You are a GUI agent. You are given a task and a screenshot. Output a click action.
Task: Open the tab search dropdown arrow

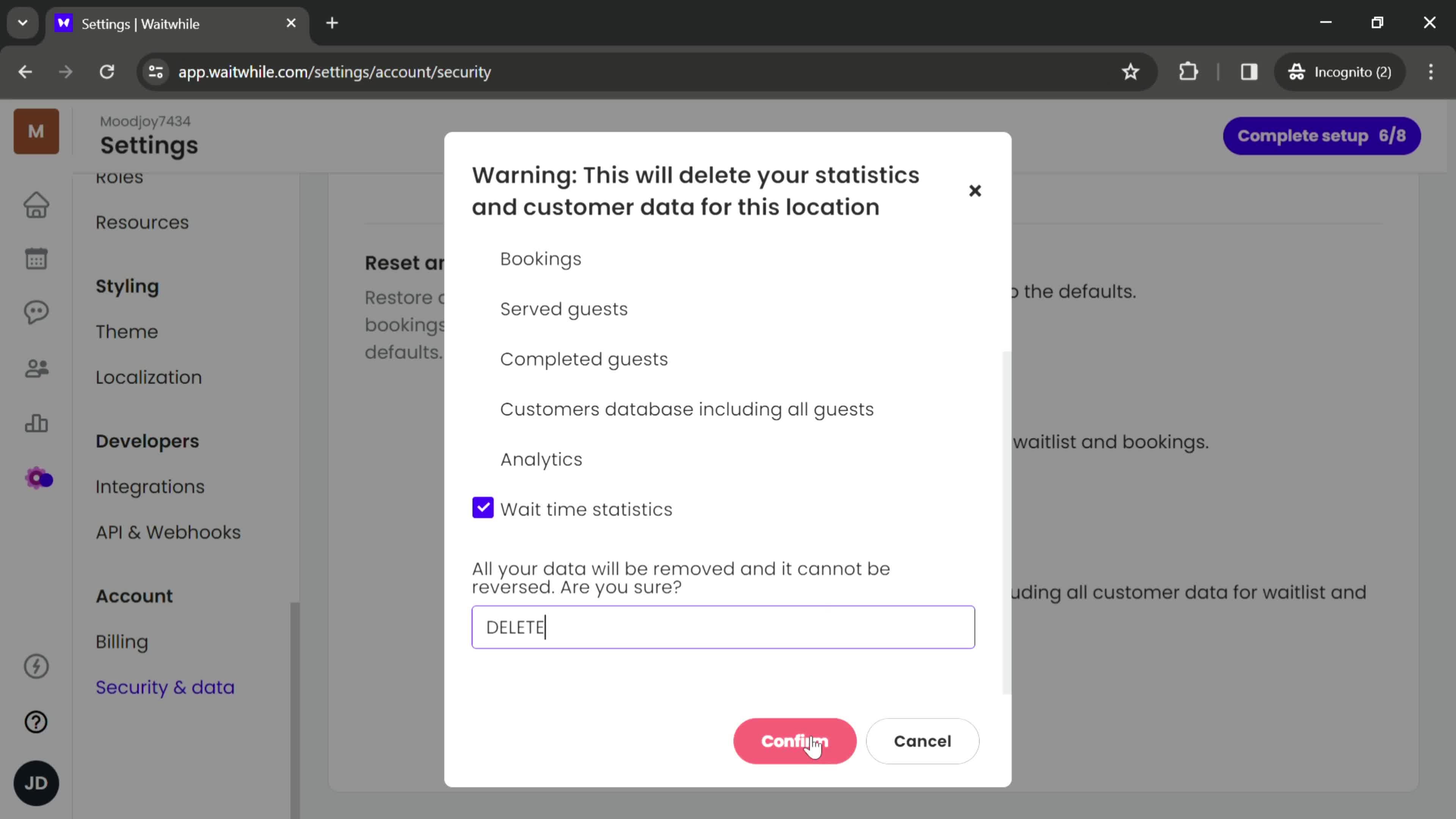23,23
